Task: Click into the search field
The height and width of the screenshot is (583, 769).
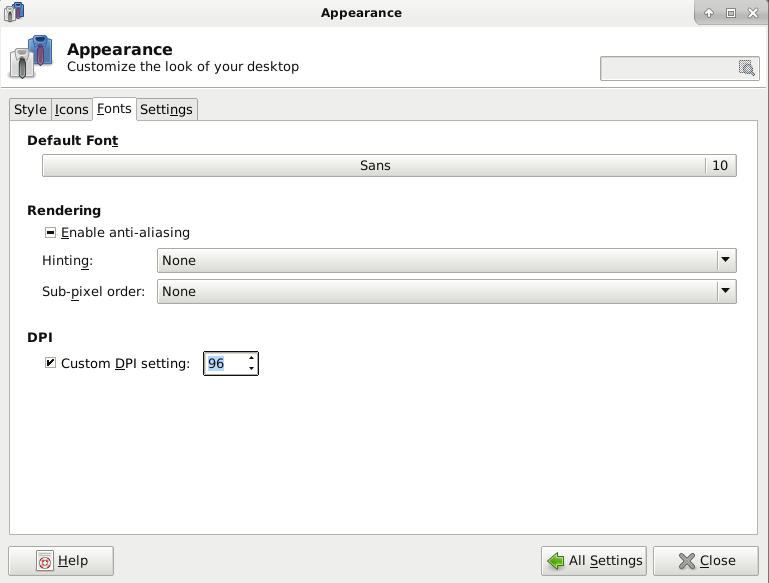Action: click(668, 68)
